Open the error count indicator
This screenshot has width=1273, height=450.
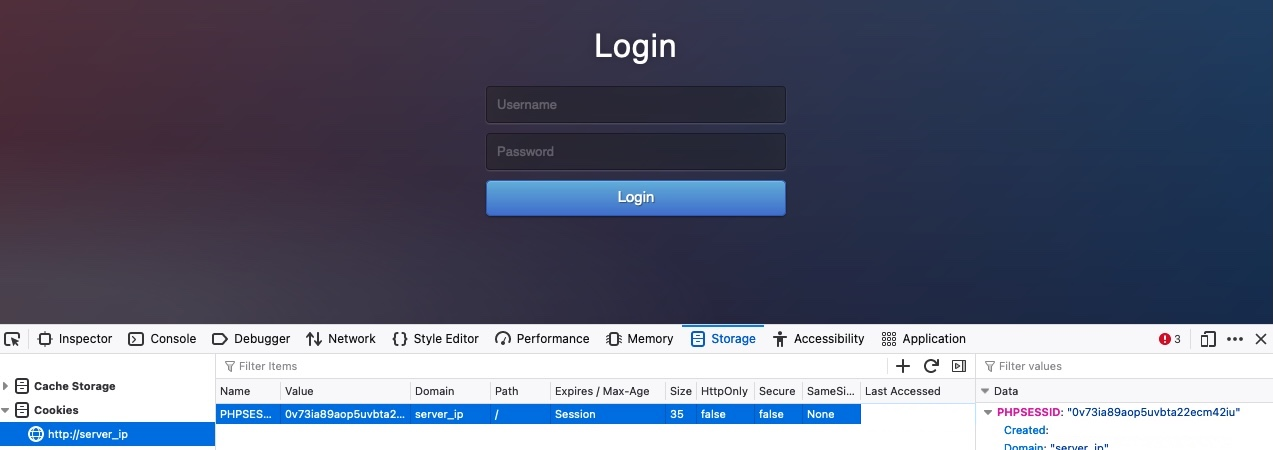(x=1170, y=339)
